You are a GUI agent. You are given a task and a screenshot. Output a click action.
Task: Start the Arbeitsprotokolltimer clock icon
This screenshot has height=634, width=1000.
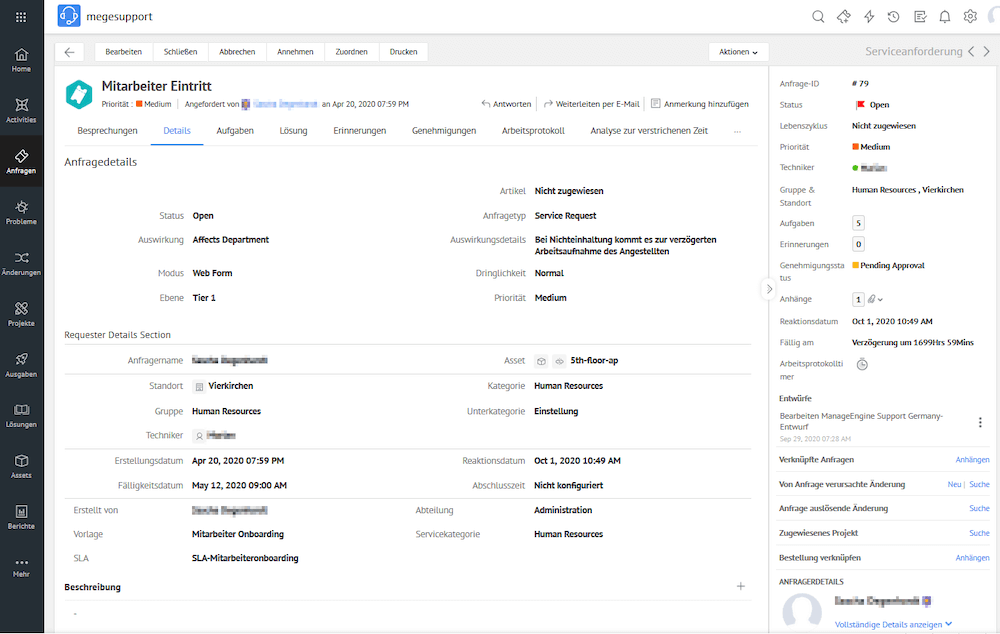pyautogui.click(x=862, y=364)
